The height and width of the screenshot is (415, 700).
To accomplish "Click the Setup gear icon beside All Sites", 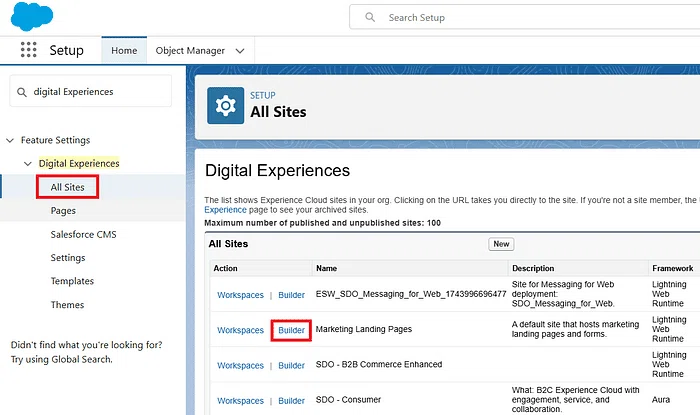I will (225, 106).
